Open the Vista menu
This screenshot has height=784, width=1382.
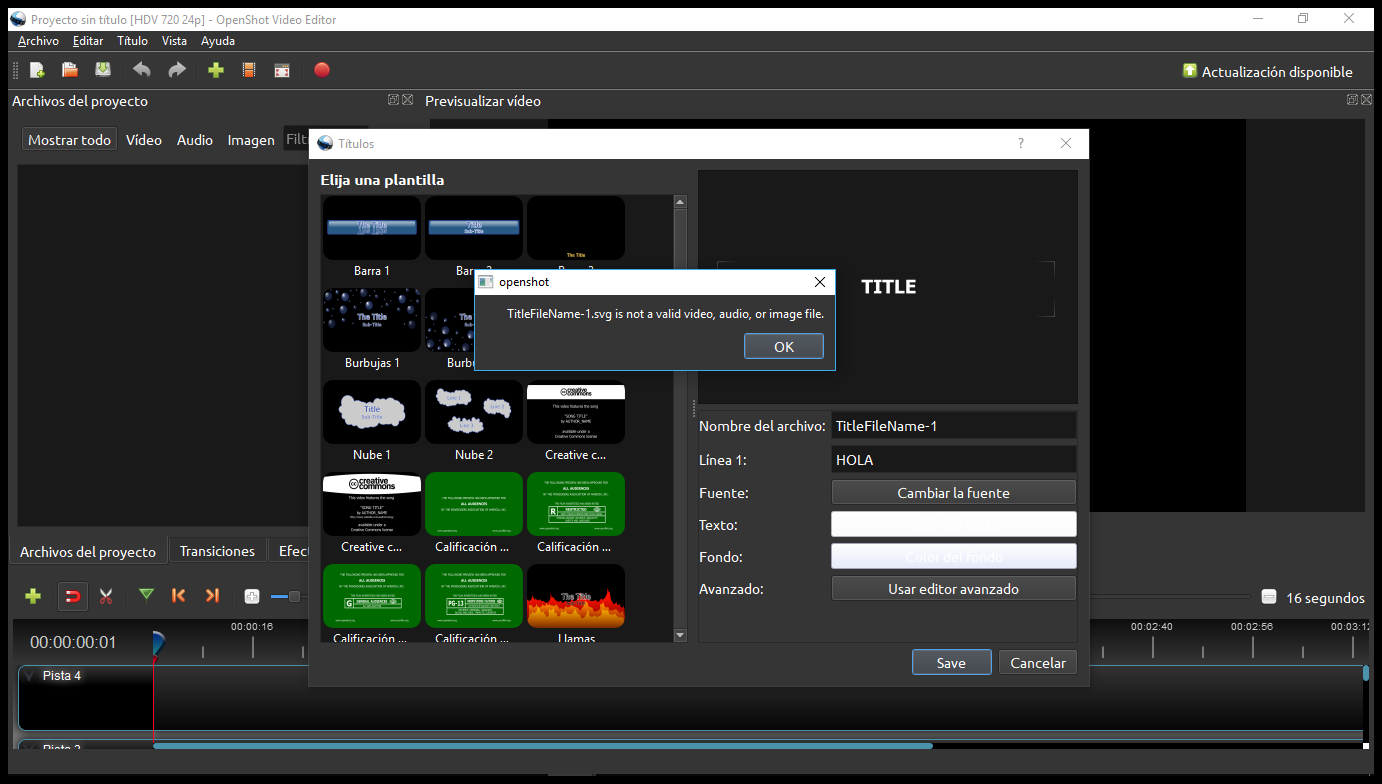tap(174, 41)
